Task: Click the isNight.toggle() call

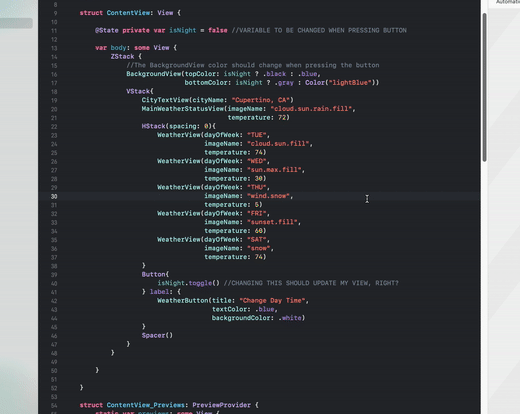Action: pos(188,283)
